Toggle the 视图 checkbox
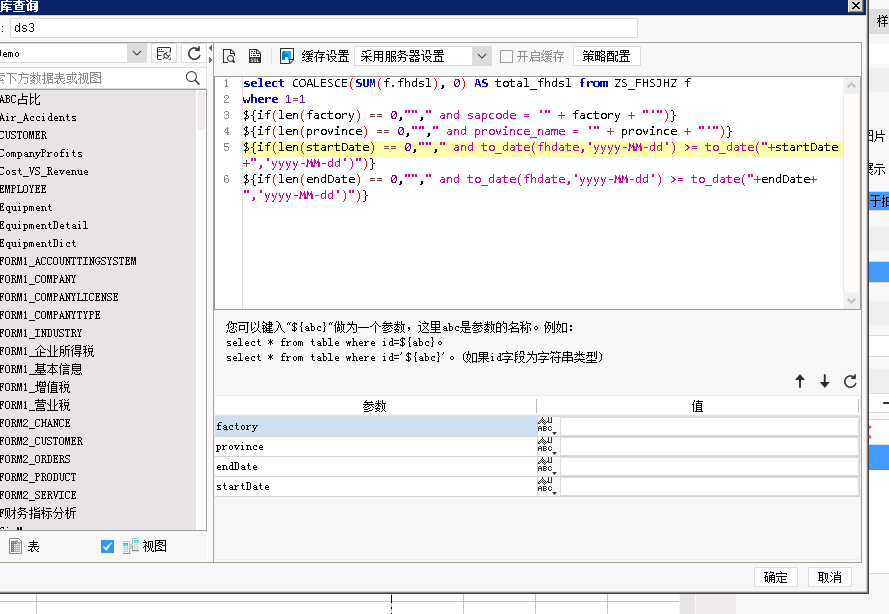This screenshot has width=889, height=614. pyautogui.click(x=107, y=546)
